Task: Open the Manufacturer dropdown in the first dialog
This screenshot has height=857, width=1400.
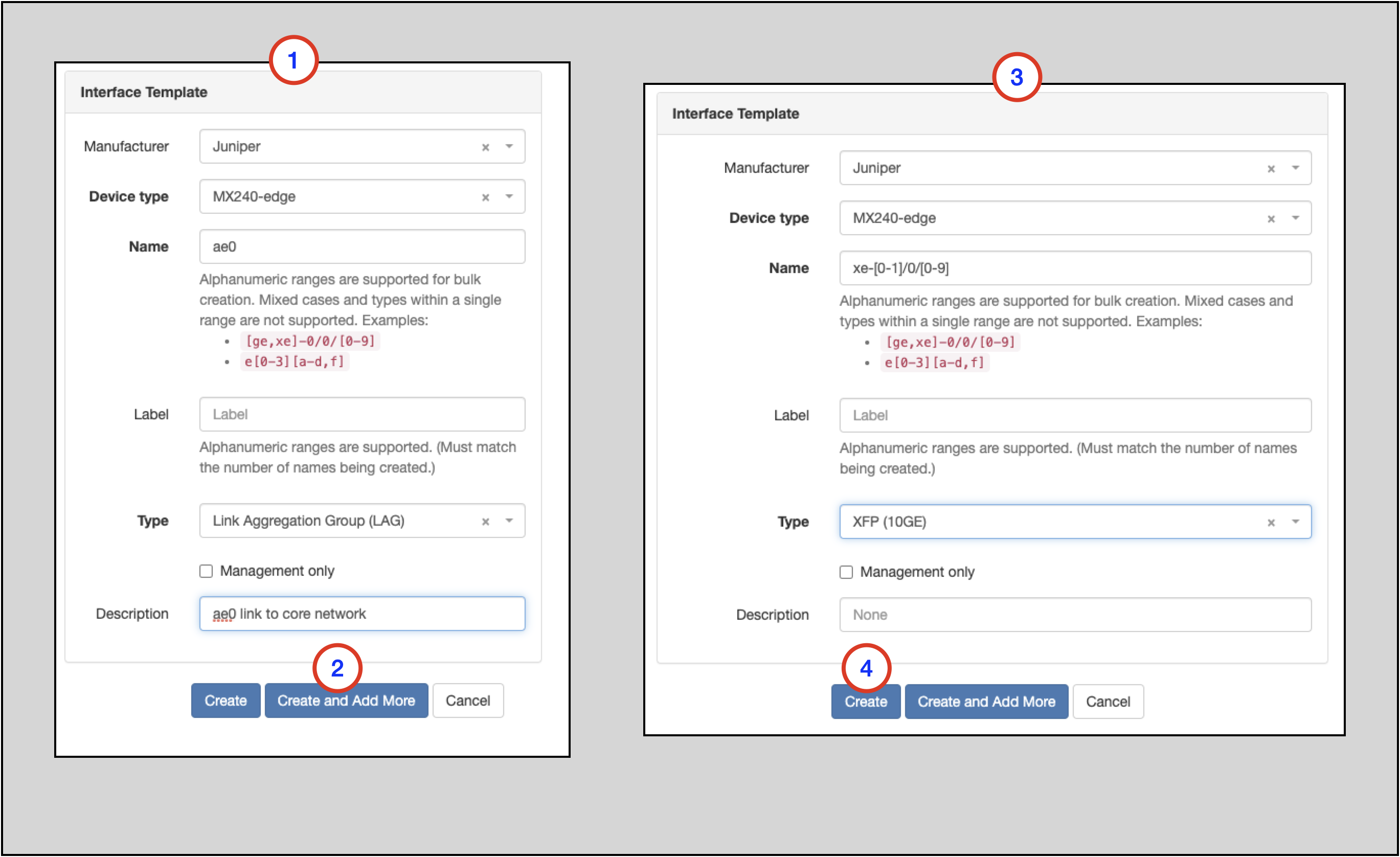Action: coord(510,146)
